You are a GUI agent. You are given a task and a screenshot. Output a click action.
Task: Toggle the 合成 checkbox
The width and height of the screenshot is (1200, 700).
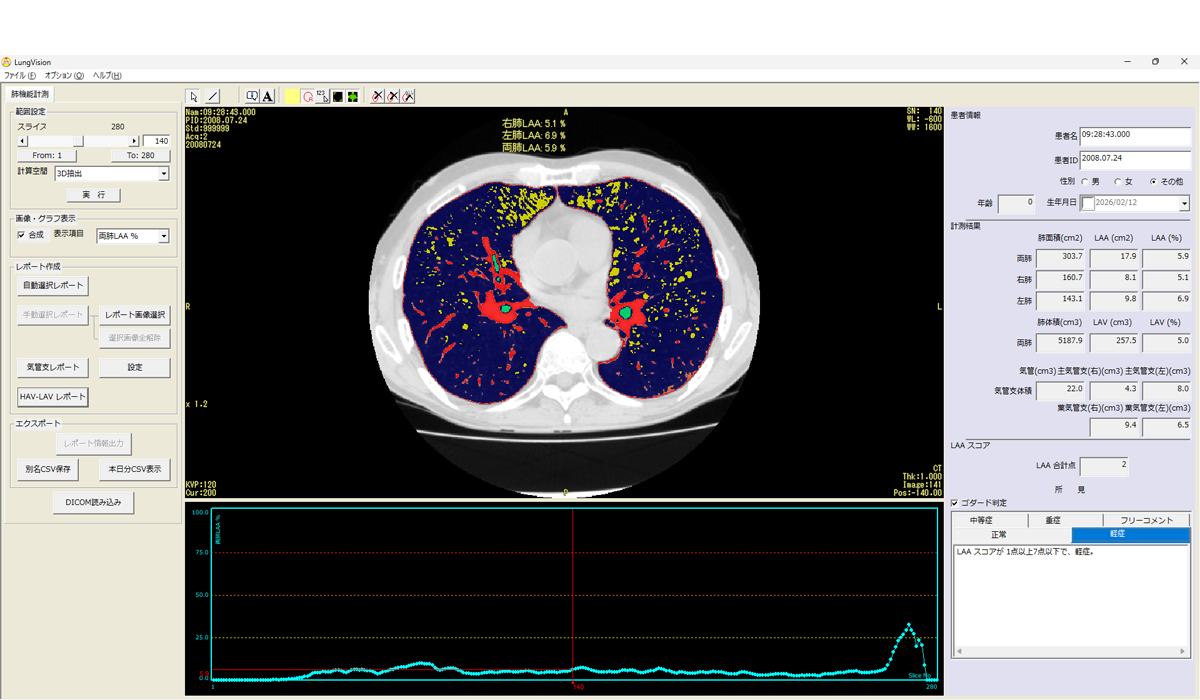[x=22, y=235]
